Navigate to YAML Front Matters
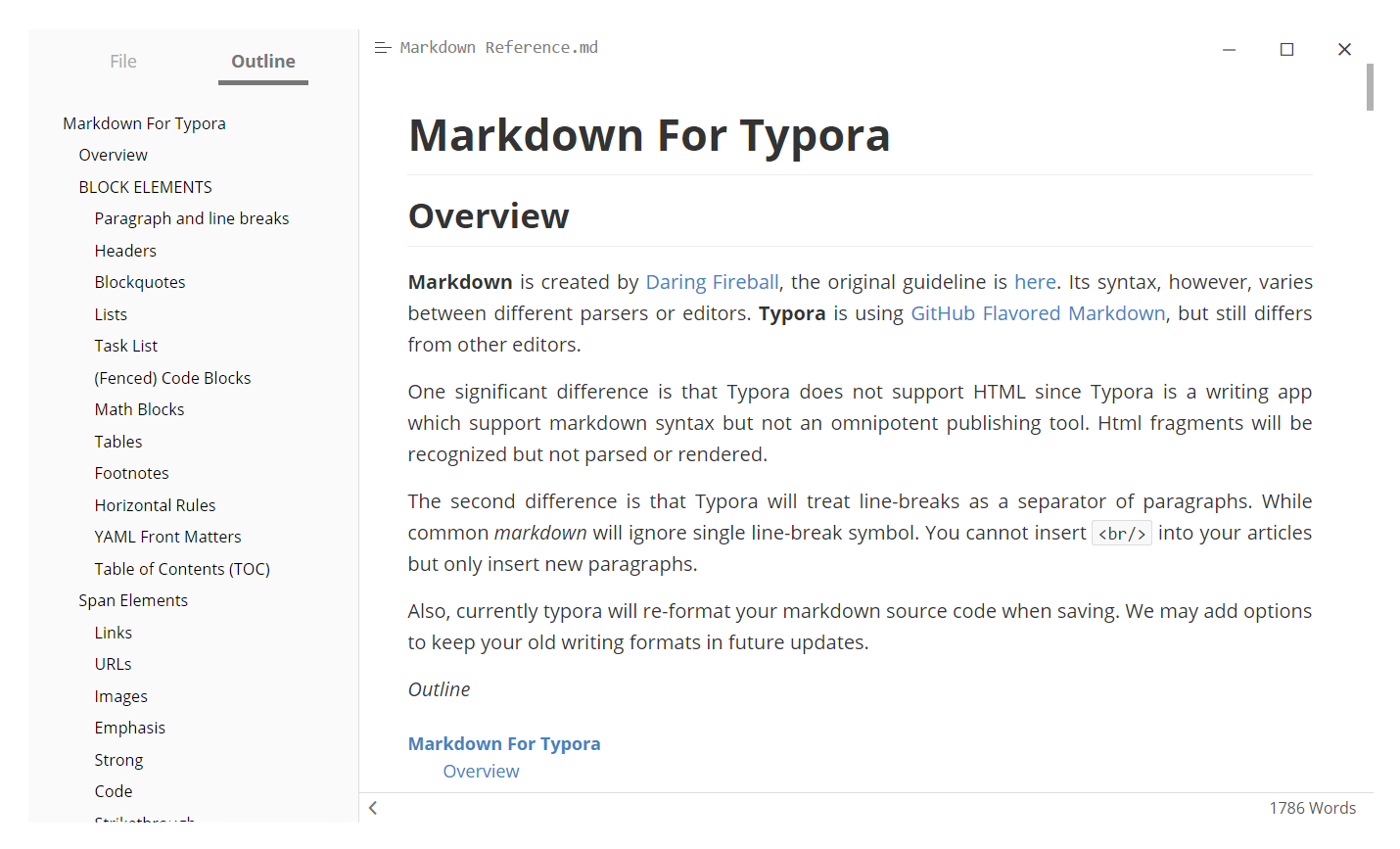The width and height of the screenshot is (1400, 849). tap(167, 537)
